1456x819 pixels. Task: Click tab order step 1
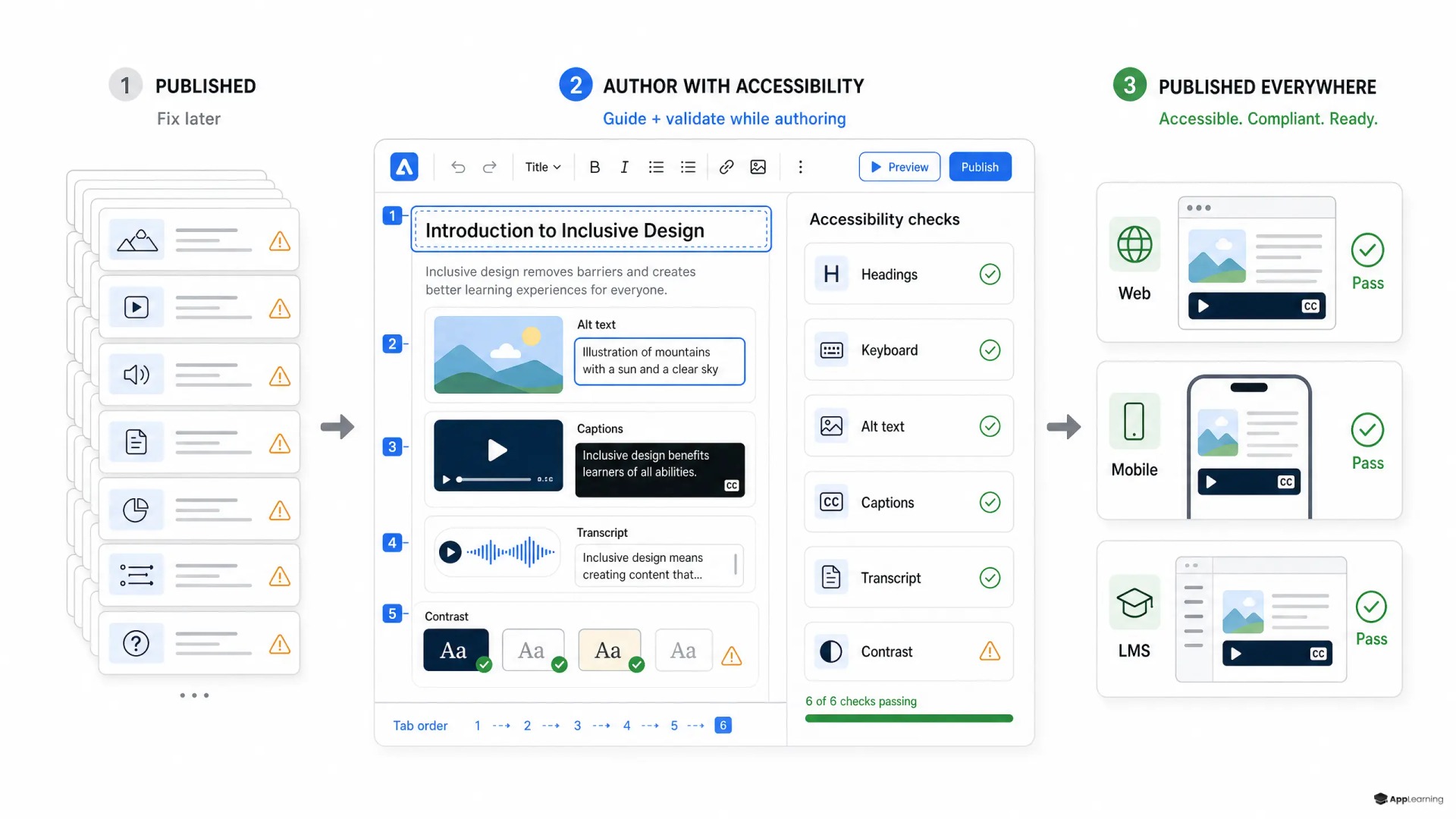tap(478, 726)
